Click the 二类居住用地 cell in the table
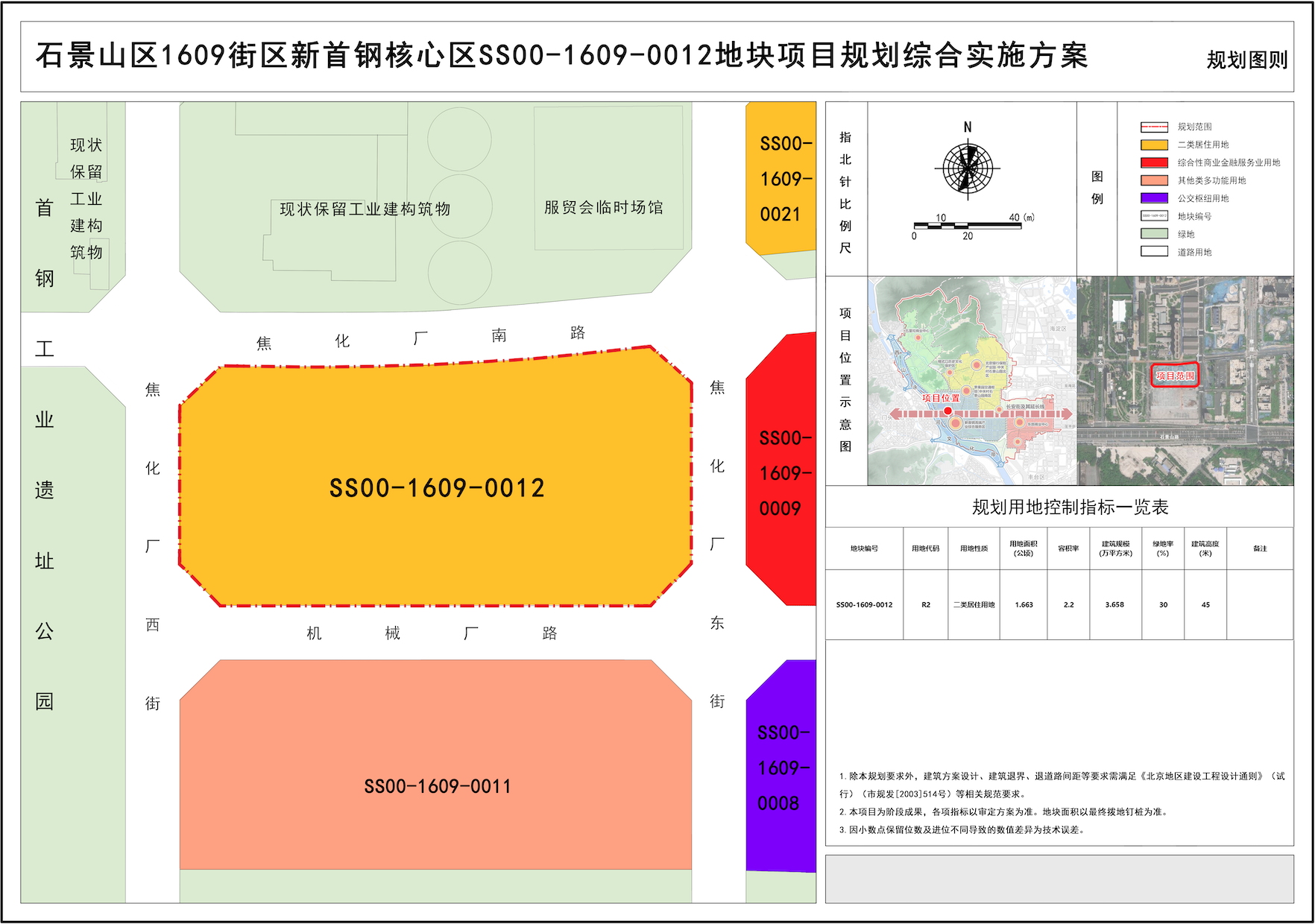Viewport: 1315px width, 924px height. tap(974, 605)
